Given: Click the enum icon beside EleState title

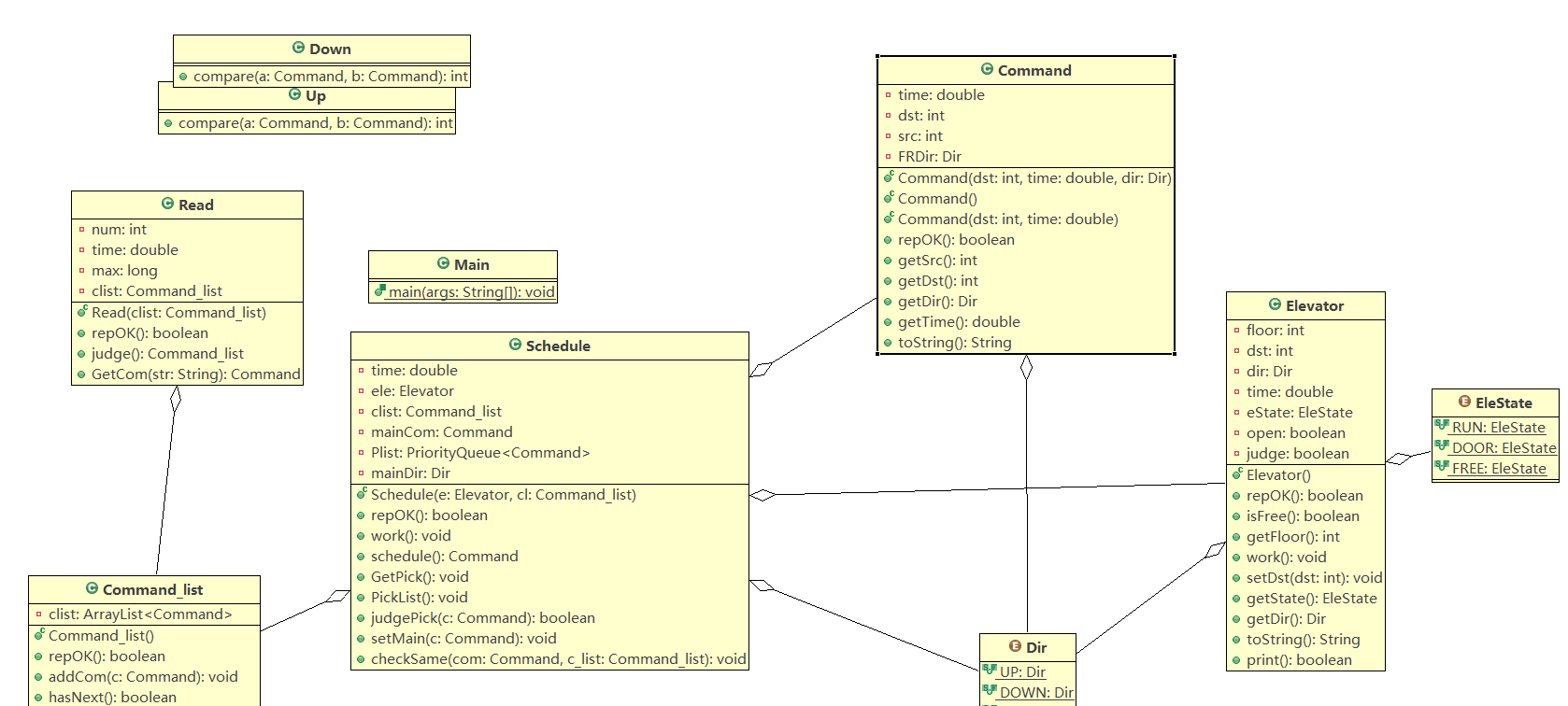Looking at the screenshot, I should pos(1464,402).
